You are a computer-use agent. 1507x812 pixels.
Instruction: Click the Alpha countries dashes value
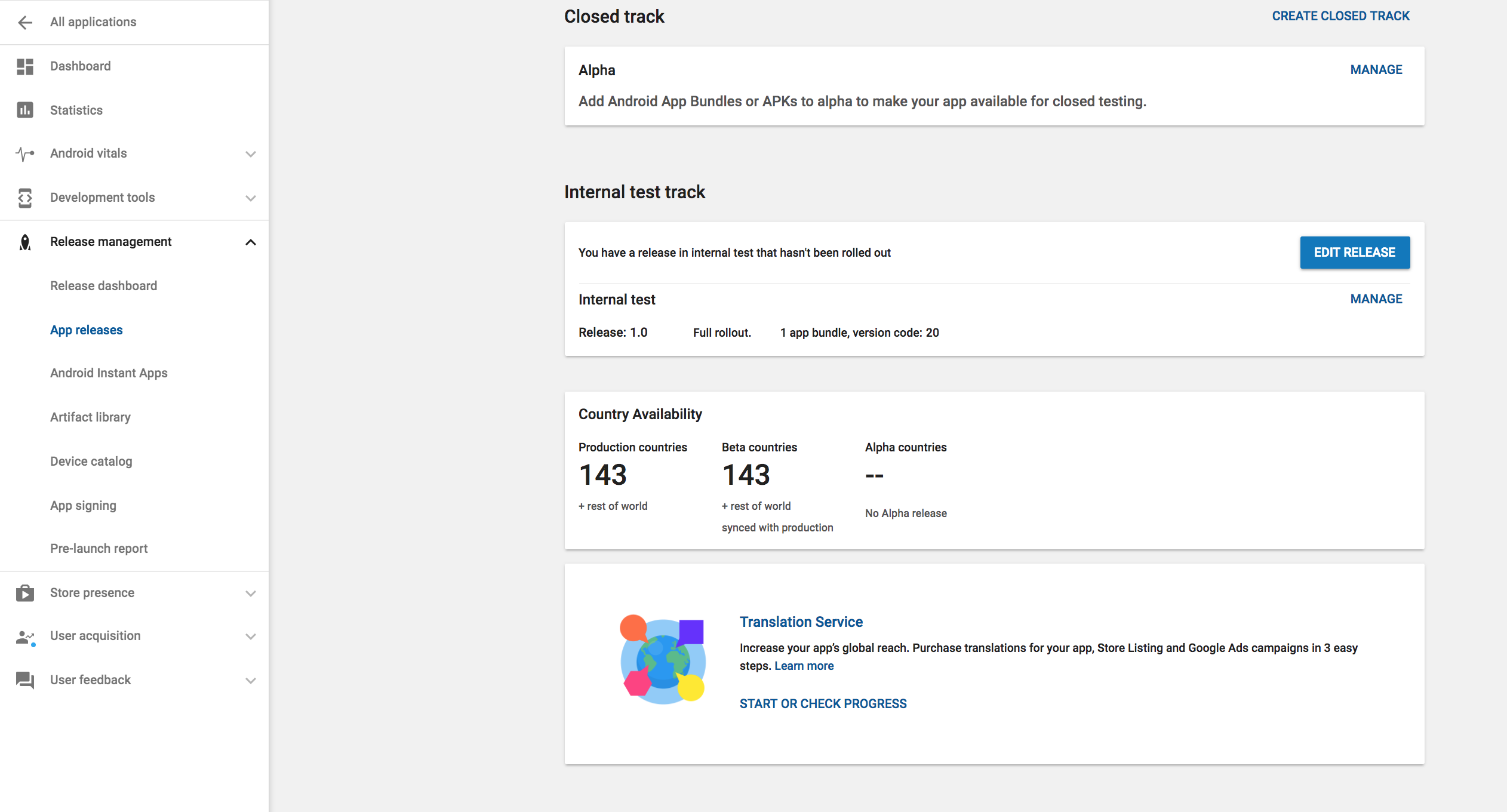coord(874,476)
